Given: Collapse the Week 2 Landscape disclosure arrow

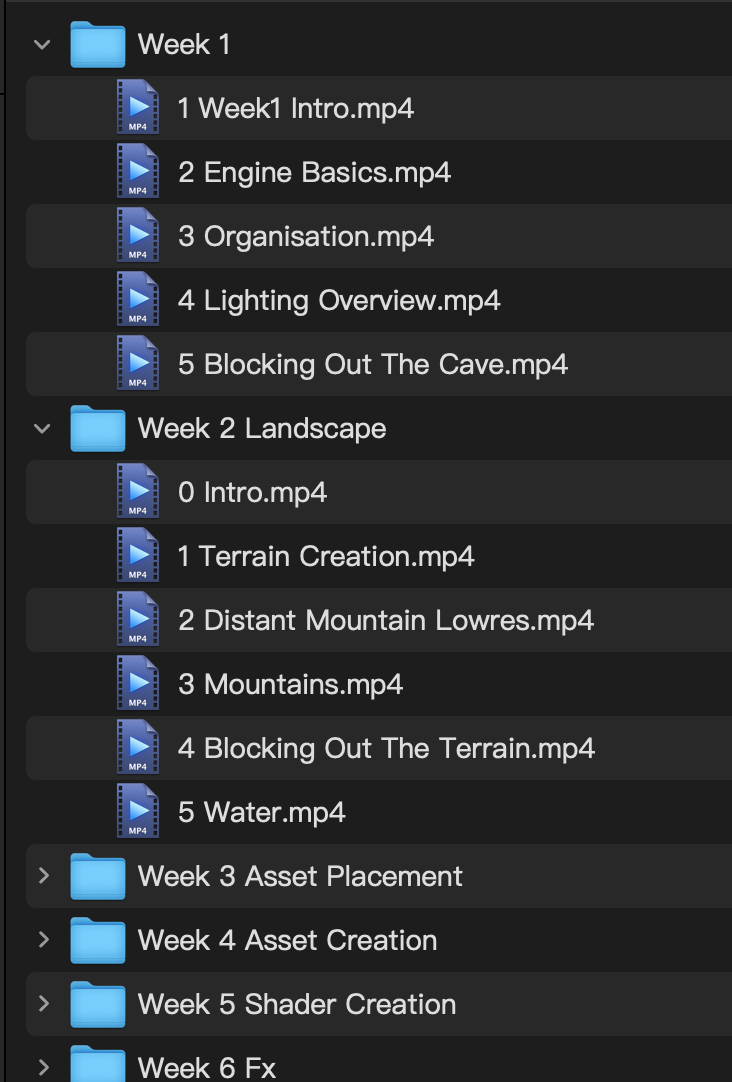Looking at the screenshot, I should pos(42,428).
